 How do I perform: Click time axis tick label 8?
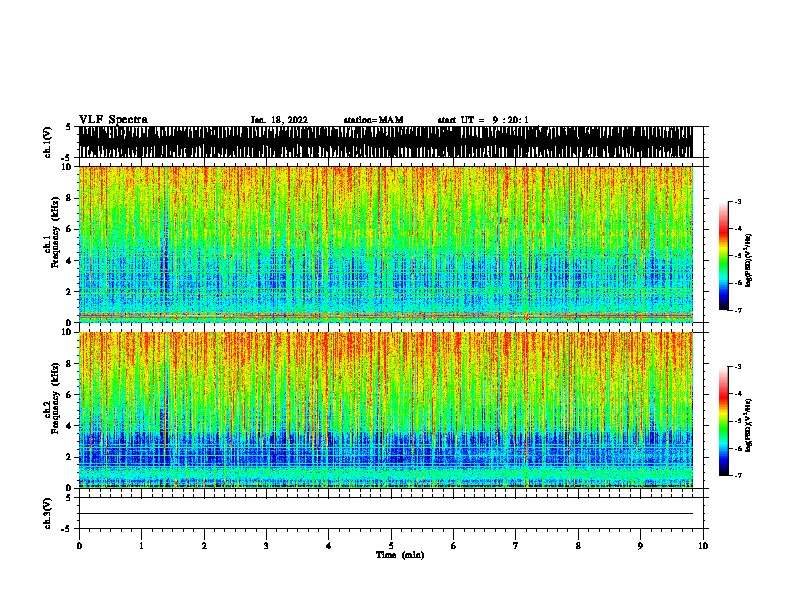point(578,546)
